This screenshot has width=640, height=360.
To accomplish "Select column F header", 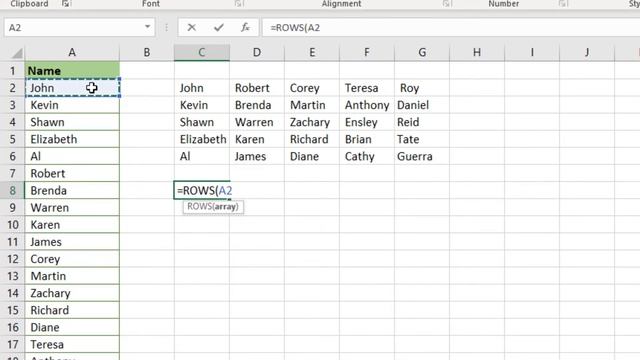I will 367,53.
